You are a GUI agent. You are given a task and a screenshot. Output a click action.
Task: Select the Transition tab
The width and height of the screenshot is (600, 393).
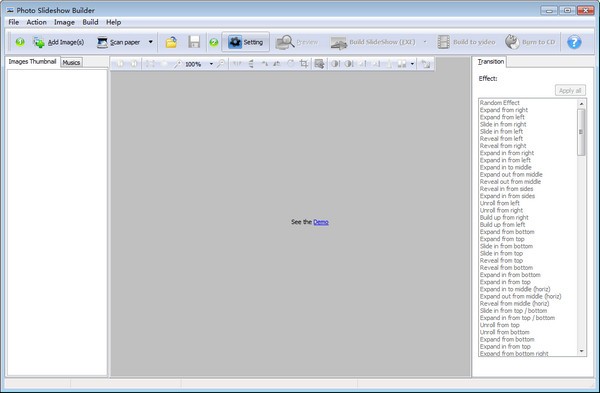pos(491,62)
